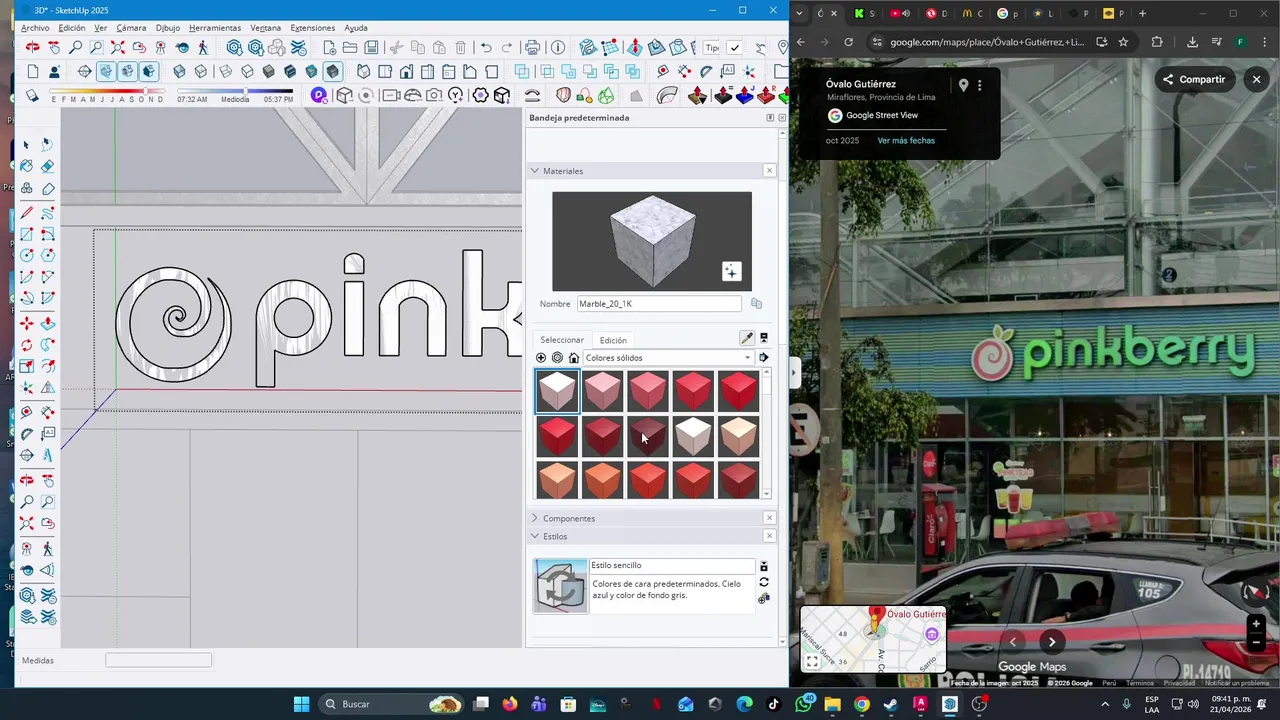Toggle Wireframe face style cube

pos(224,72)
